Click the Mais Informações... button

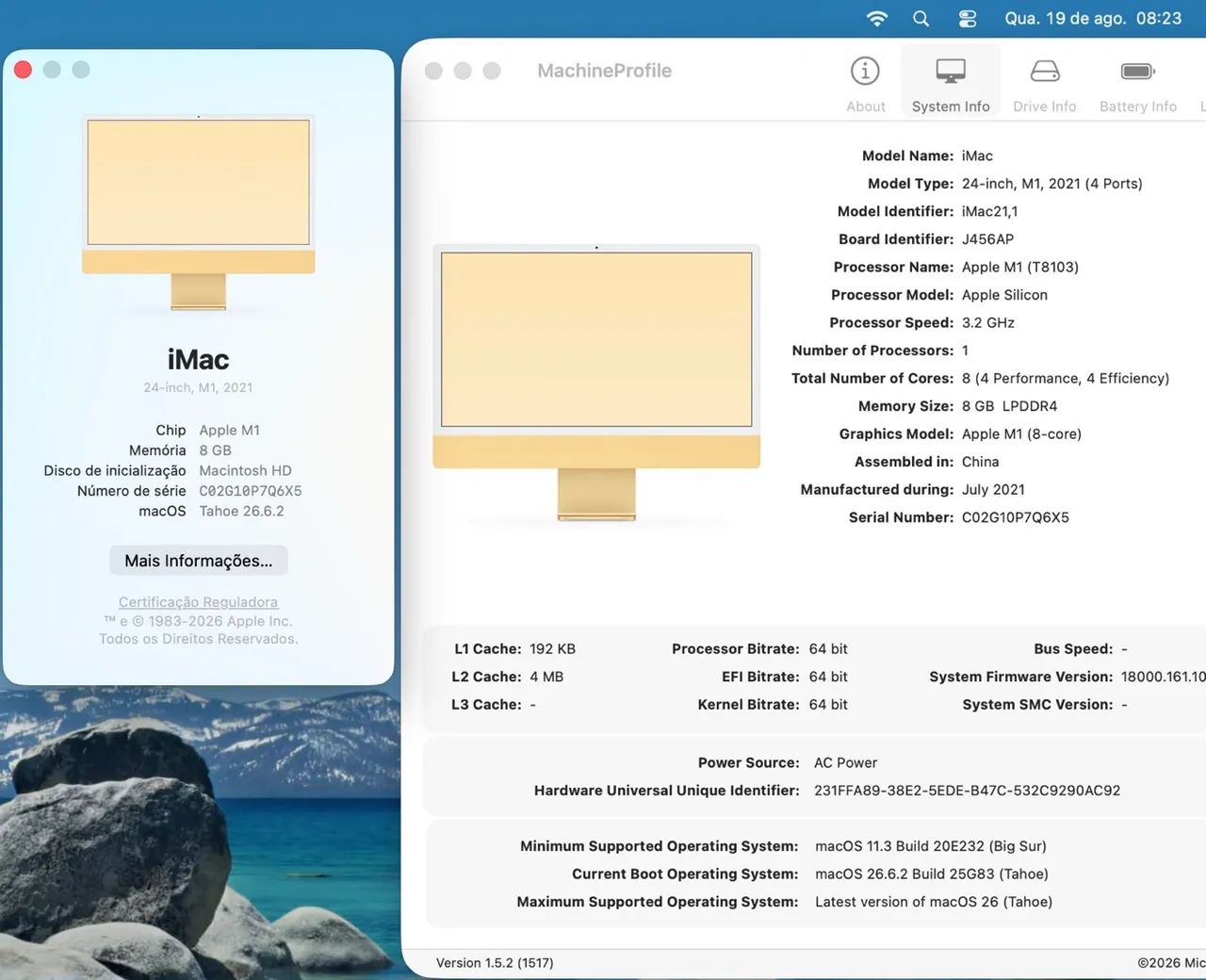click(x=199, y=561)
